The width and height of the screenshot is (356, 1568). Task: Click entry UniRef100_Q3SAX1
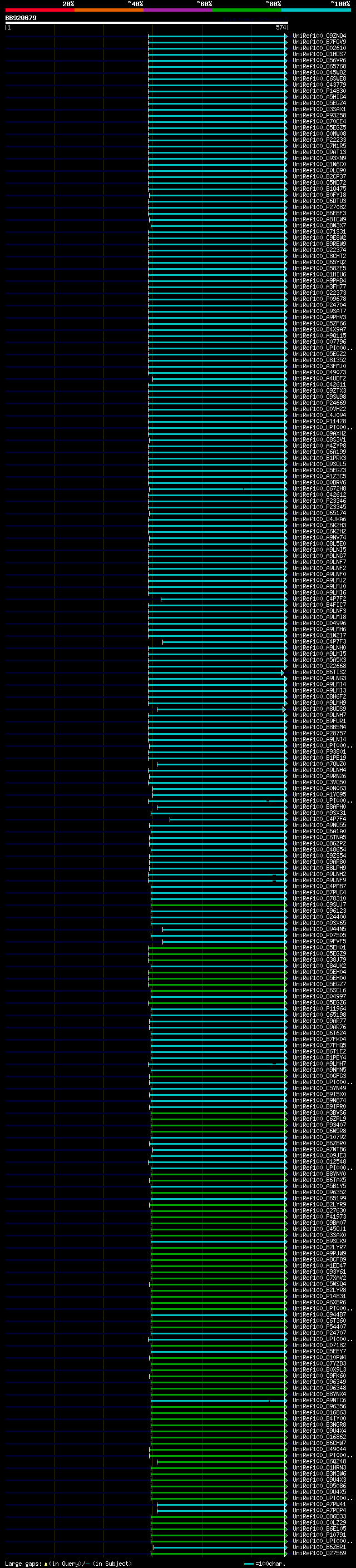(319, 109)
